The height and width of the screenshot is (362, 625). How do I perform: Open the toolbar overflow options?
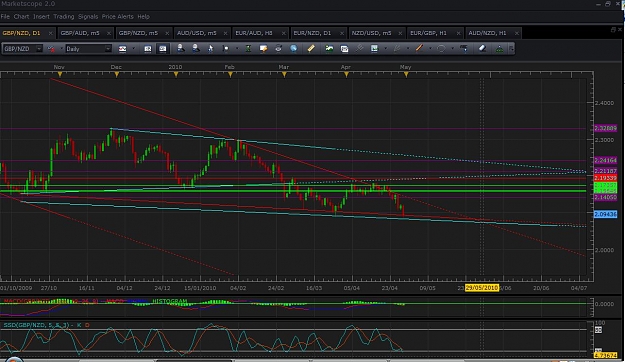(x=511, y=49)
